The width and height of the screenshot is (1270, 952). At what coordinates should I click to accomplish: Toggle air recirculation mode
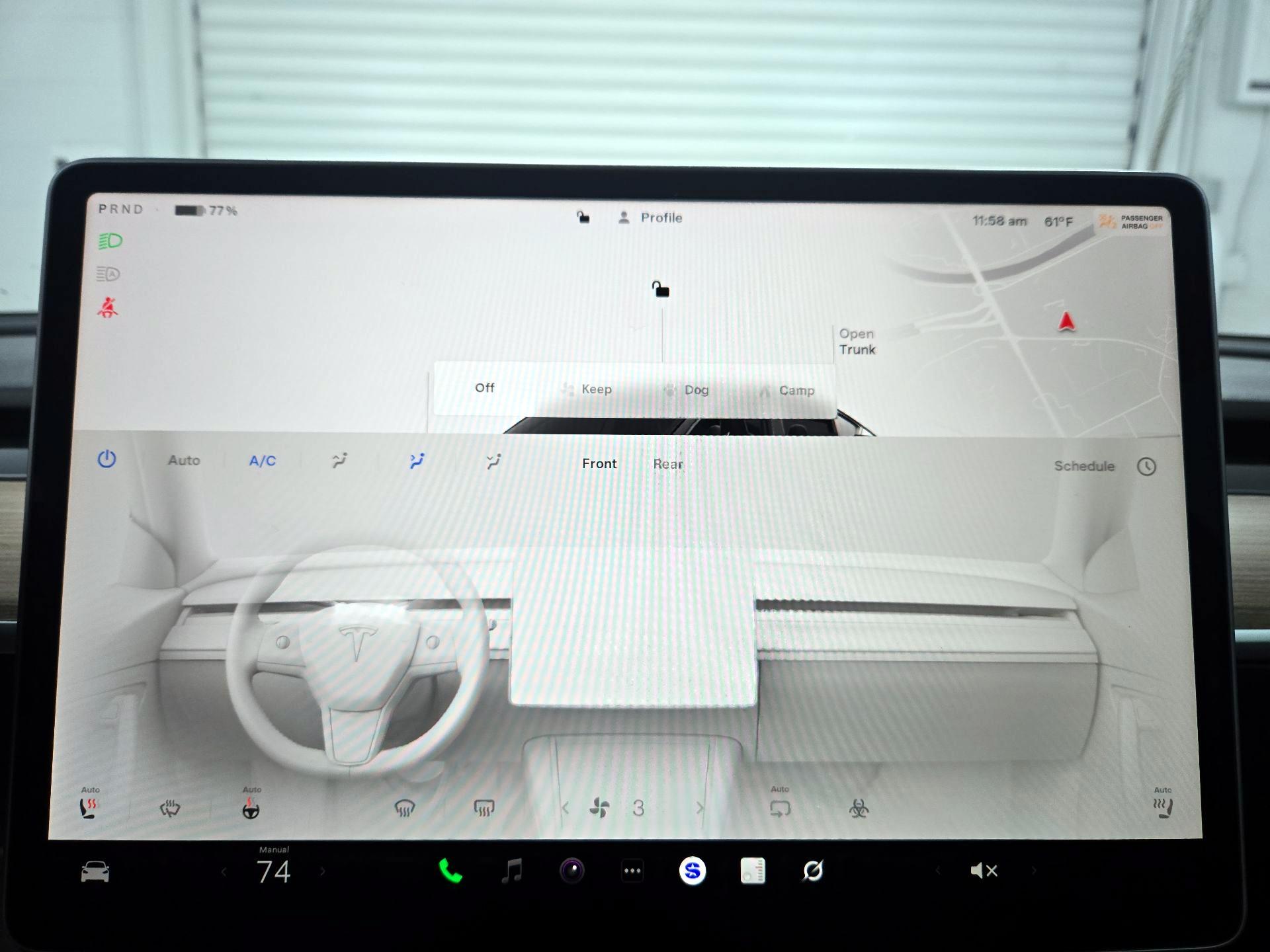[780, 809]
